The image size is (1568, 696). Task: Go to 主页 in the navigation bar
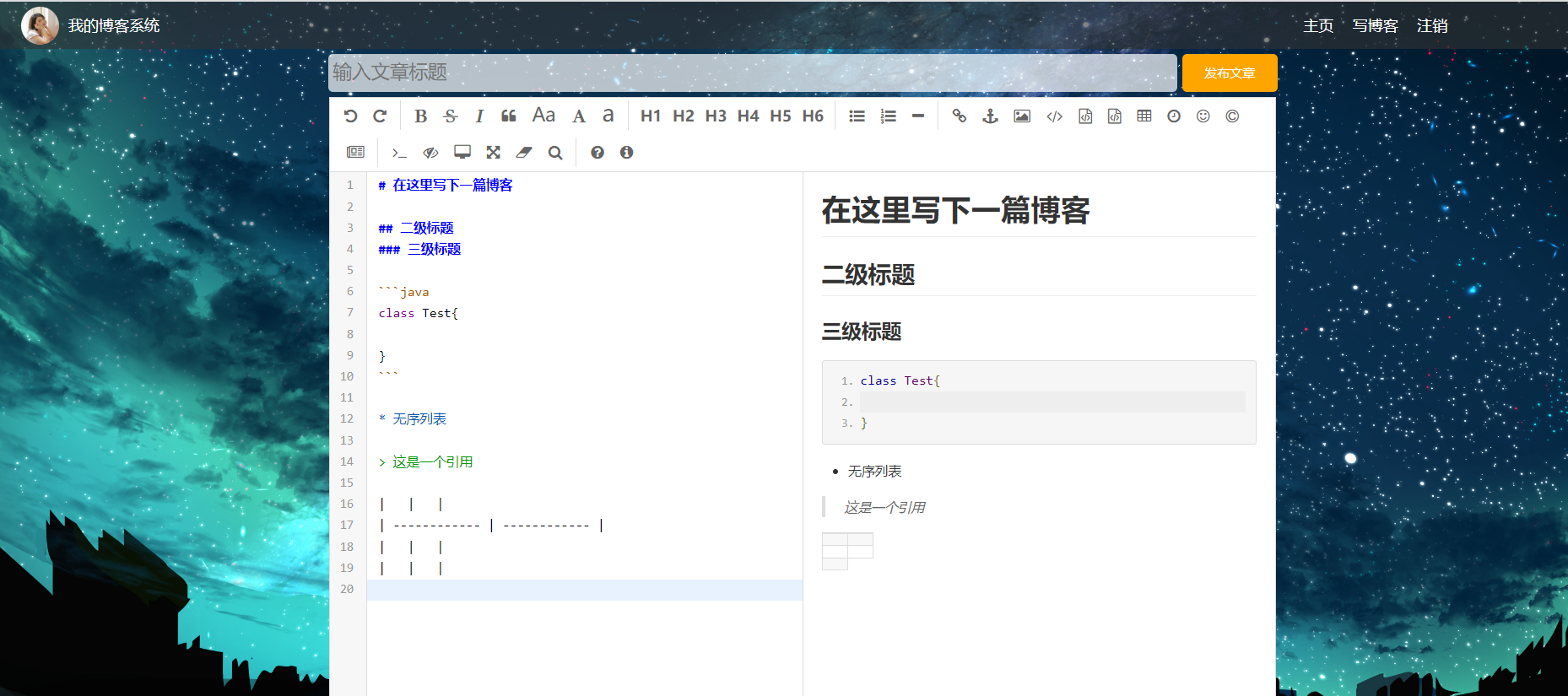(x=1318, y=26)
